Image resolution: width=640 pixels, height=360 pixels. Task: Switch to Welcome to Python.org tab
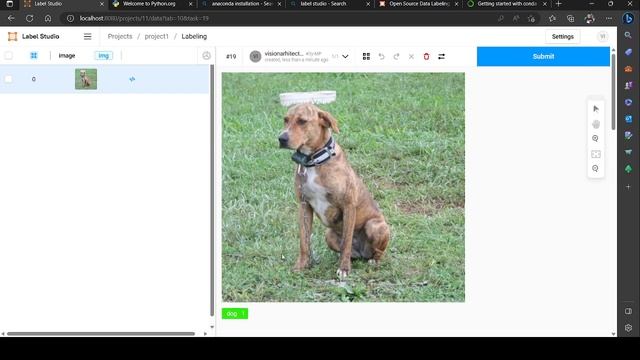coord(149,4)
